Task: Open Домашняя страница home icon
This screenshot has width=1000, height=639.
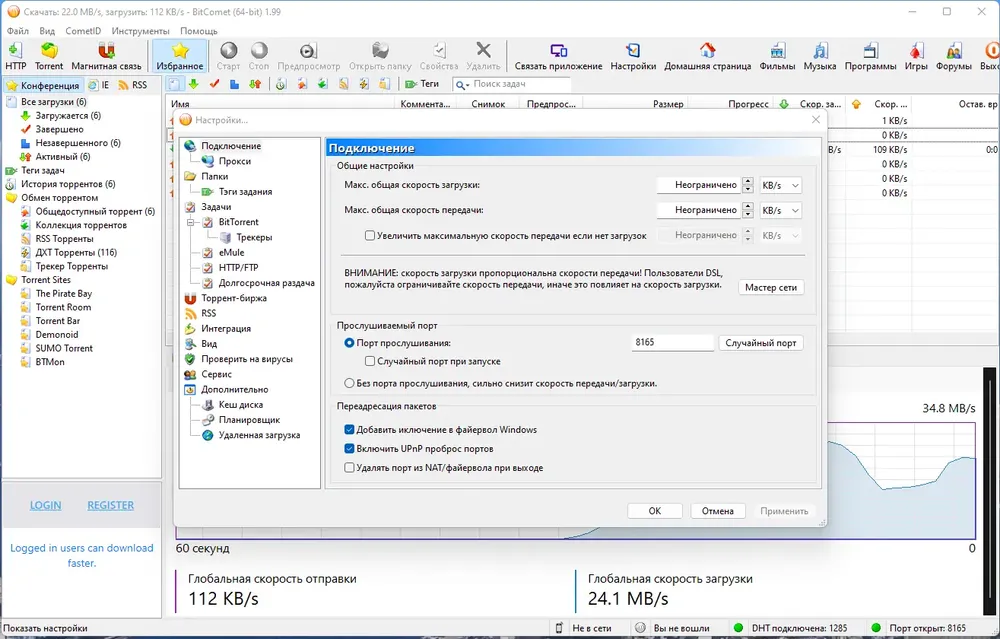Action: 707,50
